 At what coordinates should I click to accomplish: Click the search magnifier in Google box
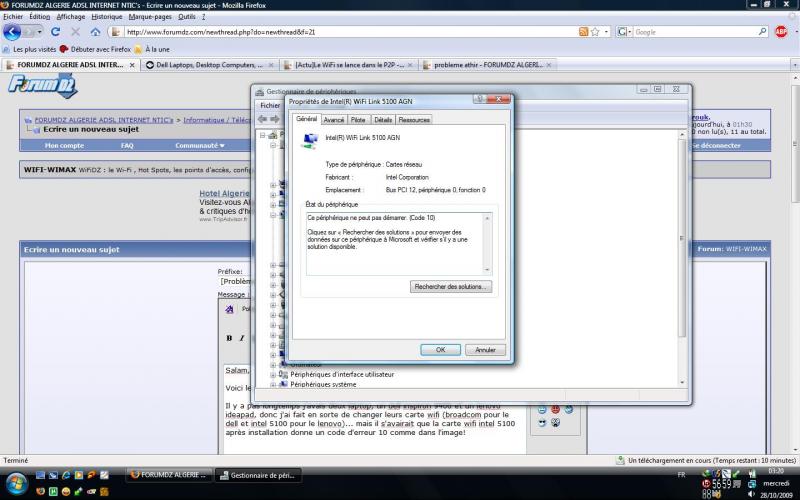[762, 32]
